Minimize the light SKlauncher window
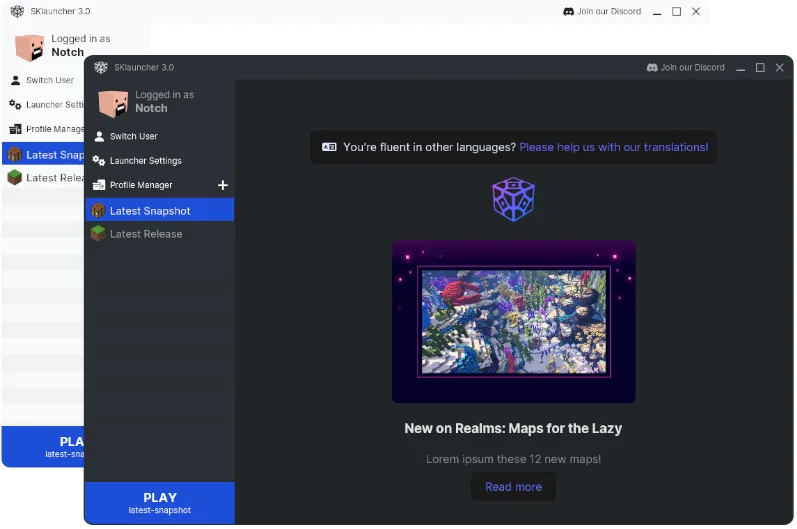797x529 pixels. click(657, 12)
